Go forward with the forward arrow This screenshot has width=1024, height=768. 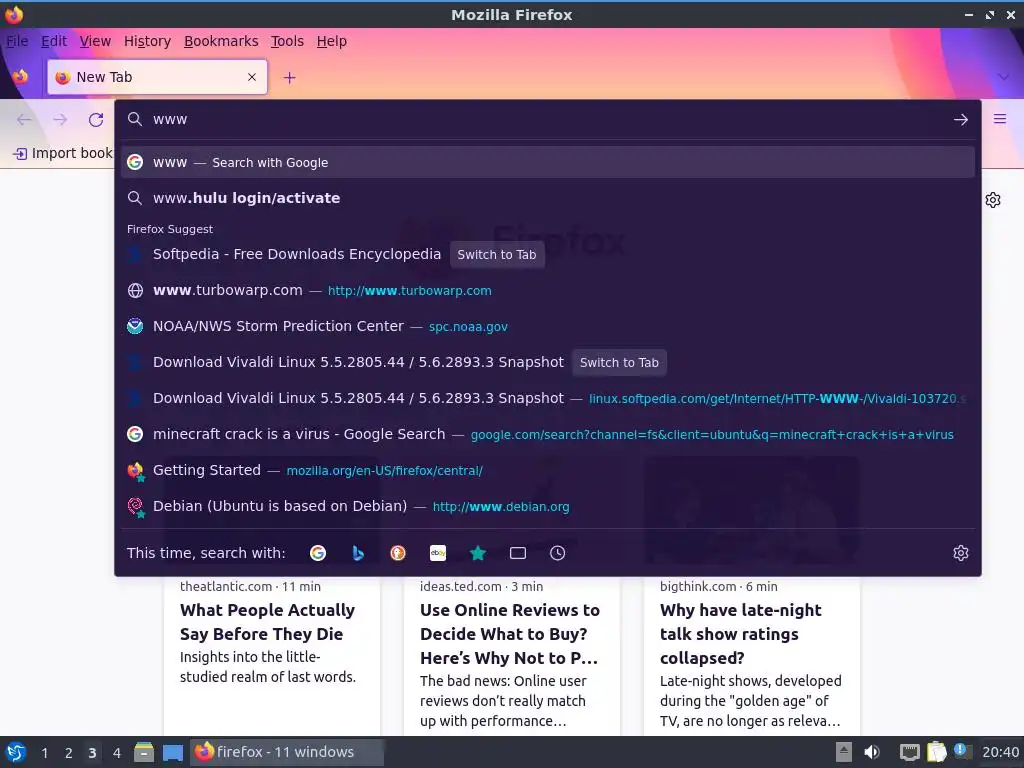click(x=60, y=120)
